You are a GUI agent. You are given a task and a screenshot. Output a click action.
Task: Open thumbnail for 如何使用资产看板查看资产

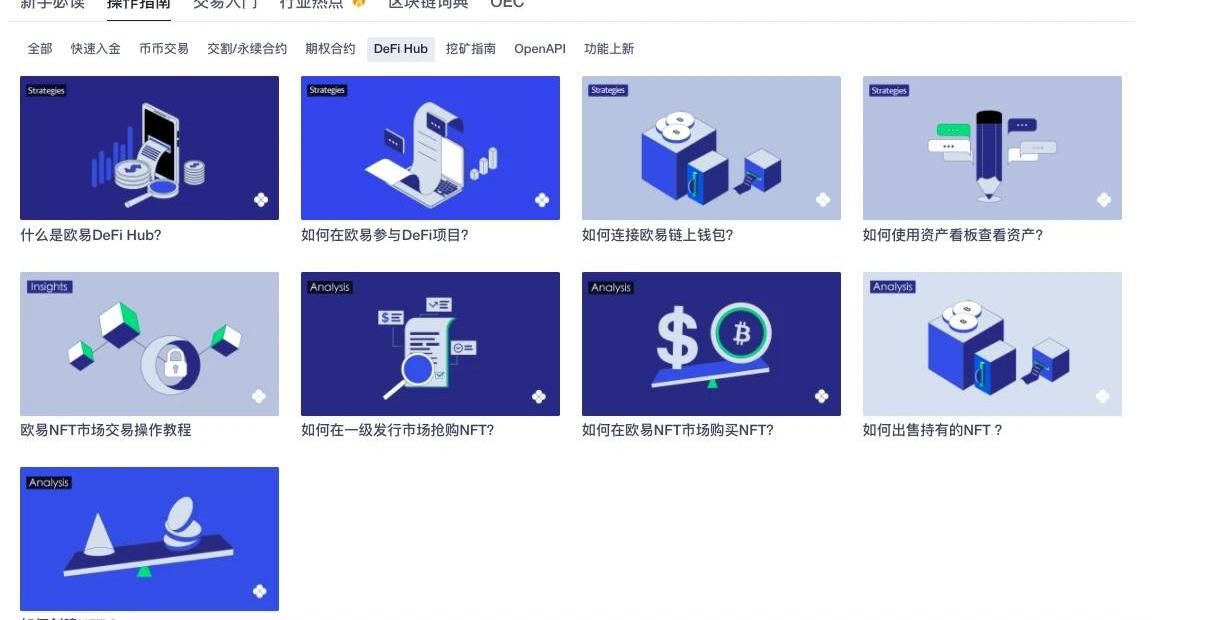992,148
